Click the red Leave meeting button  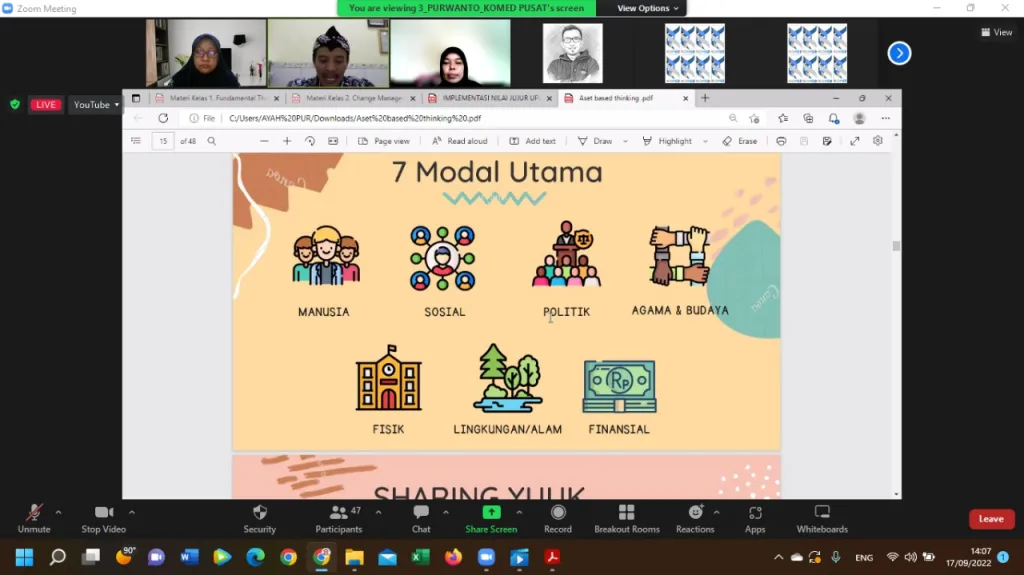click(x=991, y=519)
